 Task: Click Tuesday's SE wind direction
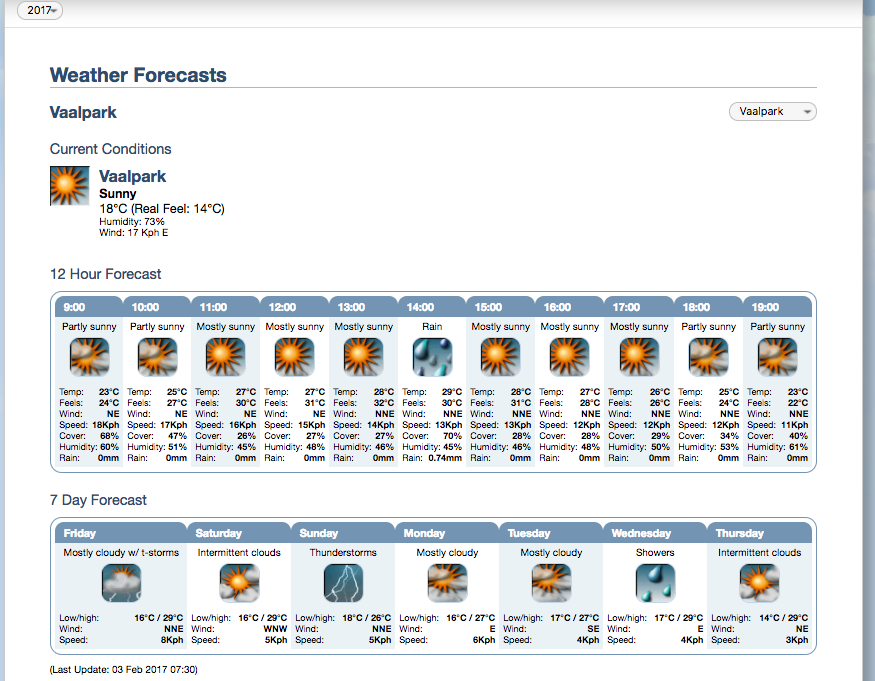coord(593,629)
